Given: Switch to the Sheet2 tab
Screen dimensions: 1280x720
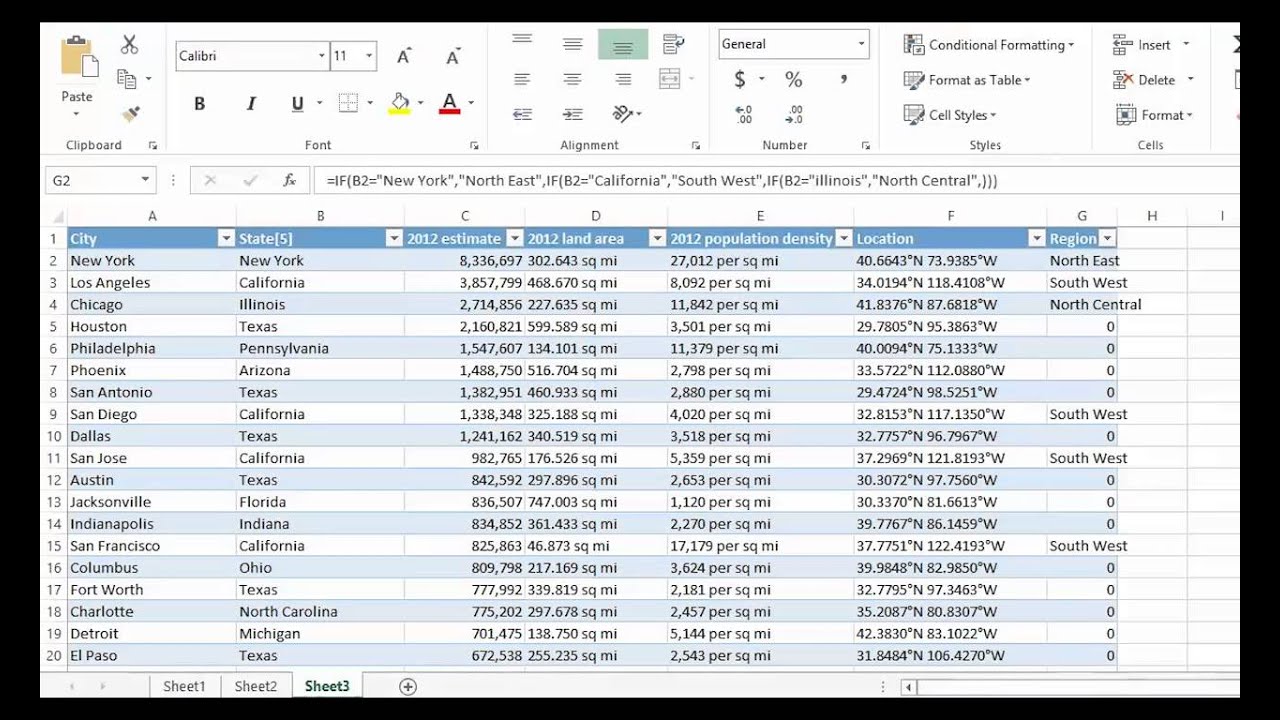Looking at the screenshot, I should [255, 686].
